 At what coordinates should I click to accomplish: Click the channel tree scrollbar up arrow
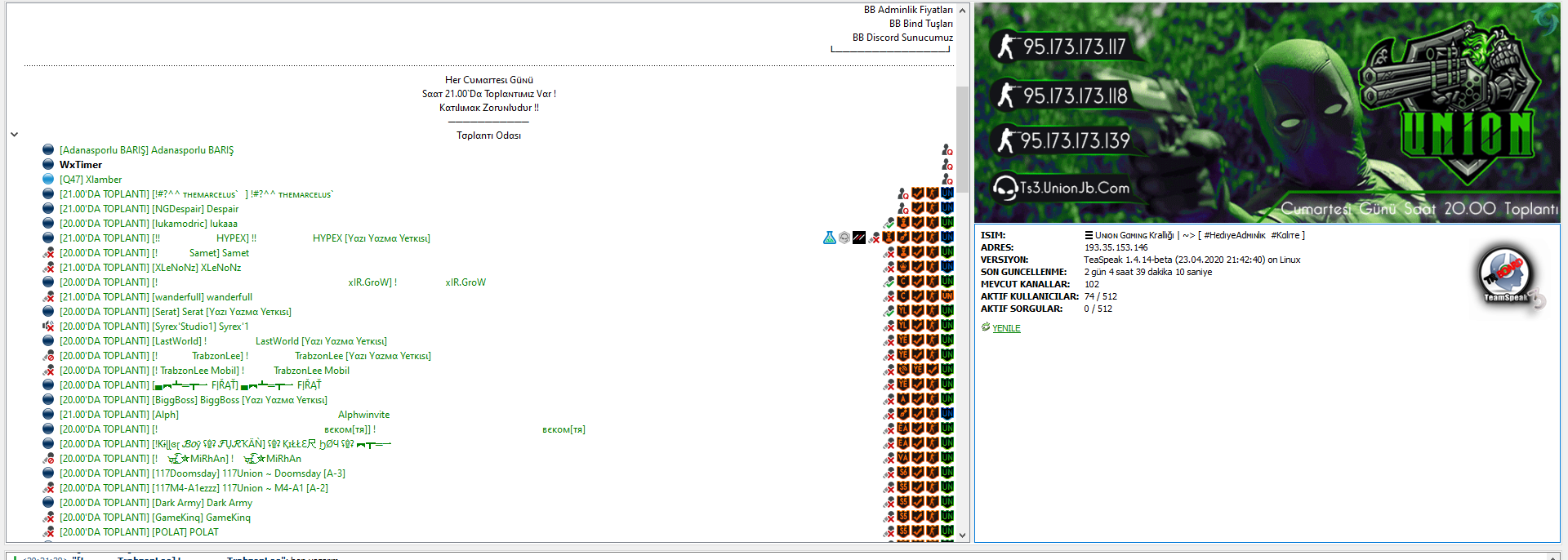[x=962, y=11]
